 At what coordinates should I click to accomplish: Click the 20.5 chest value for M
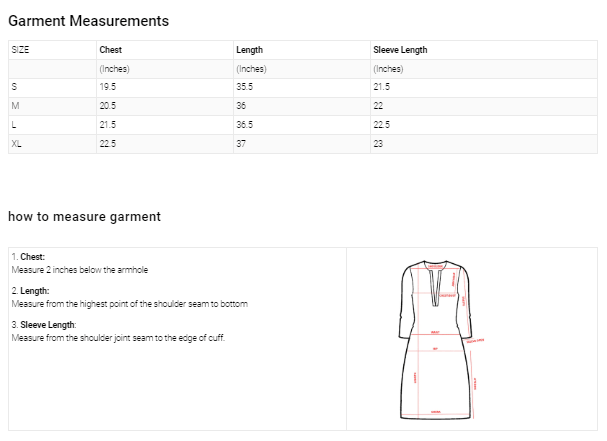[108, 106]
